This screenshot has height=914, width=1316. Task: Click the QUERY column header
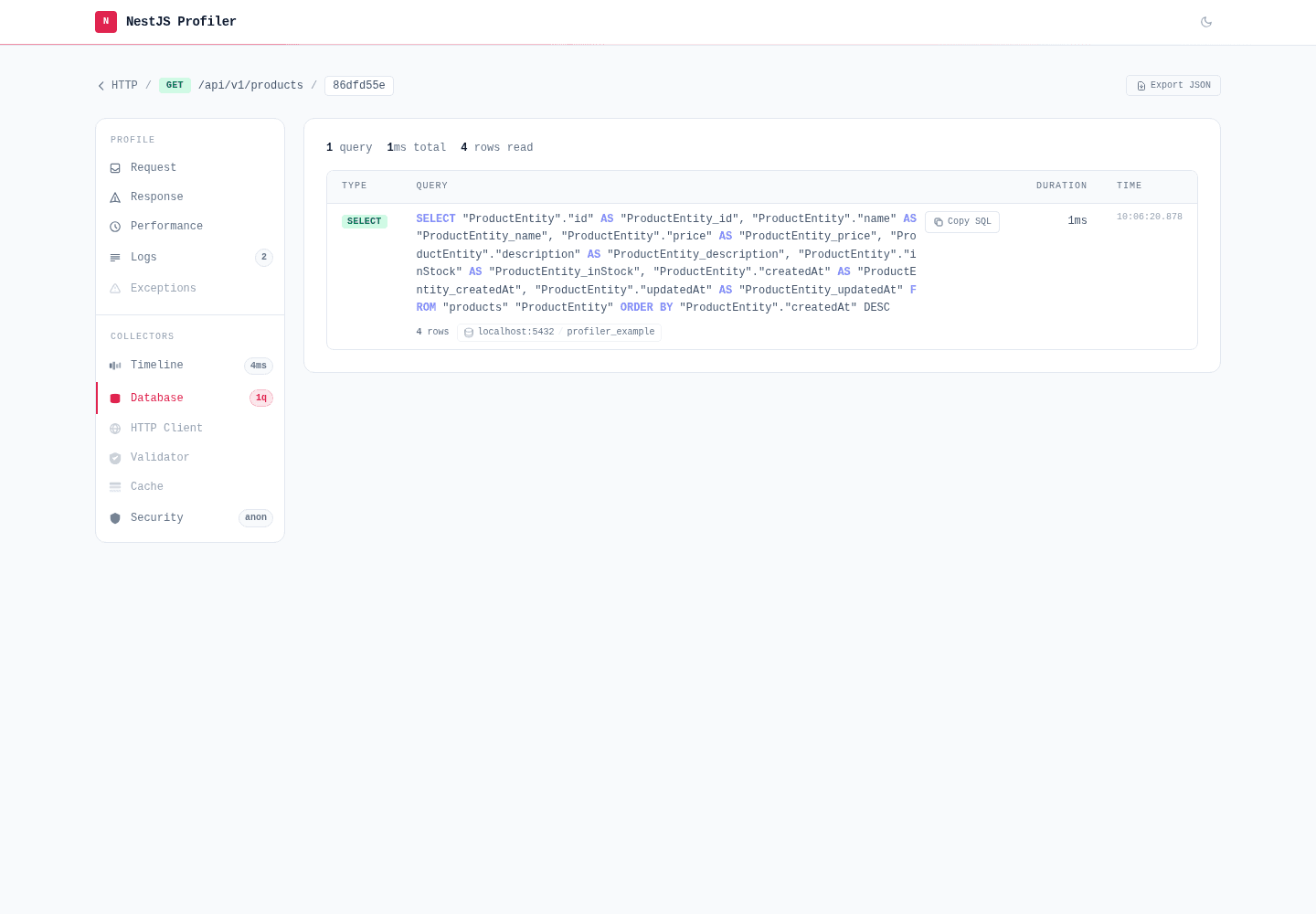432,186
